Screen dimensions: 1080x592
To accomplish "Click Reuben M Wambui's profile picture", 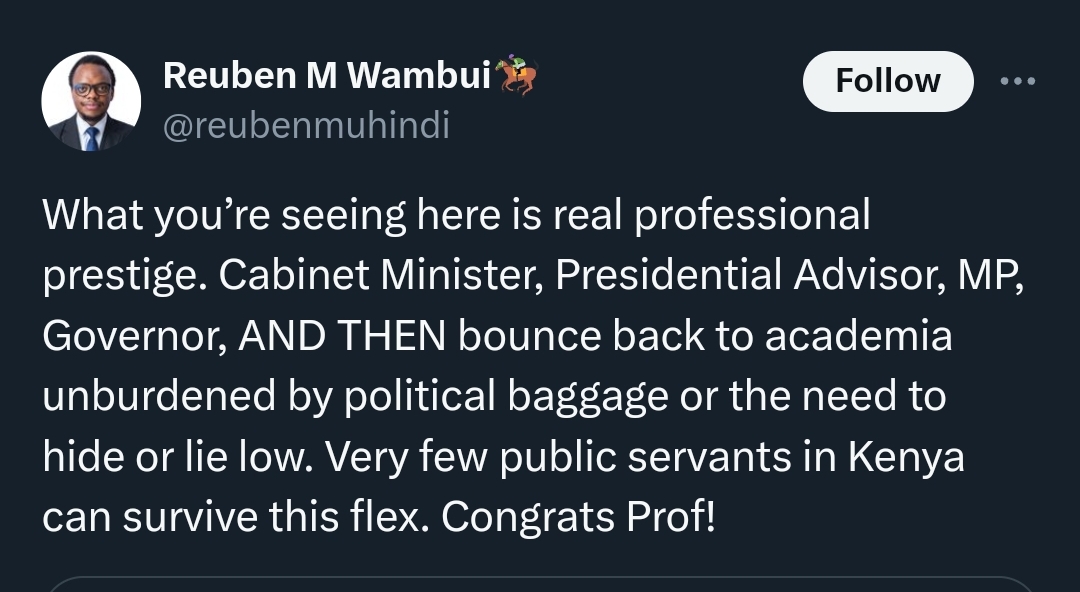I will (91, 101).
